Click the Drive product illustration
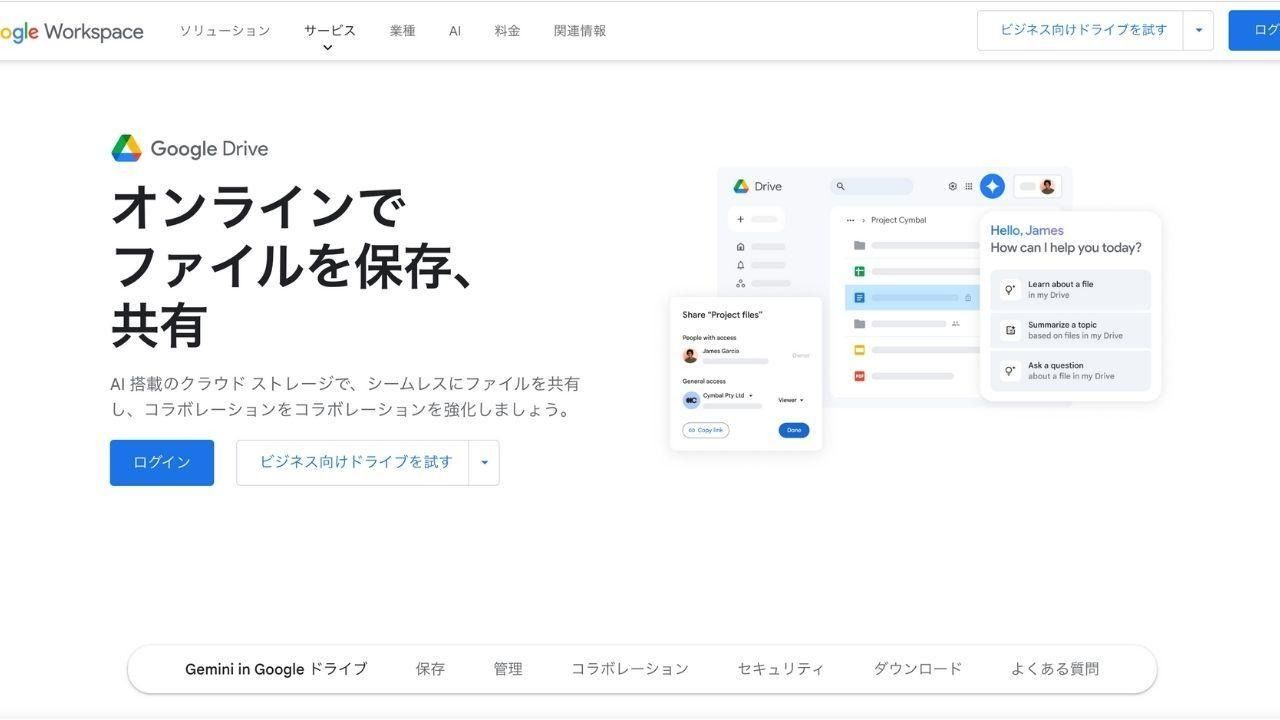The height and width of the screenshot is (720, 1280). [x=915, y=308]
